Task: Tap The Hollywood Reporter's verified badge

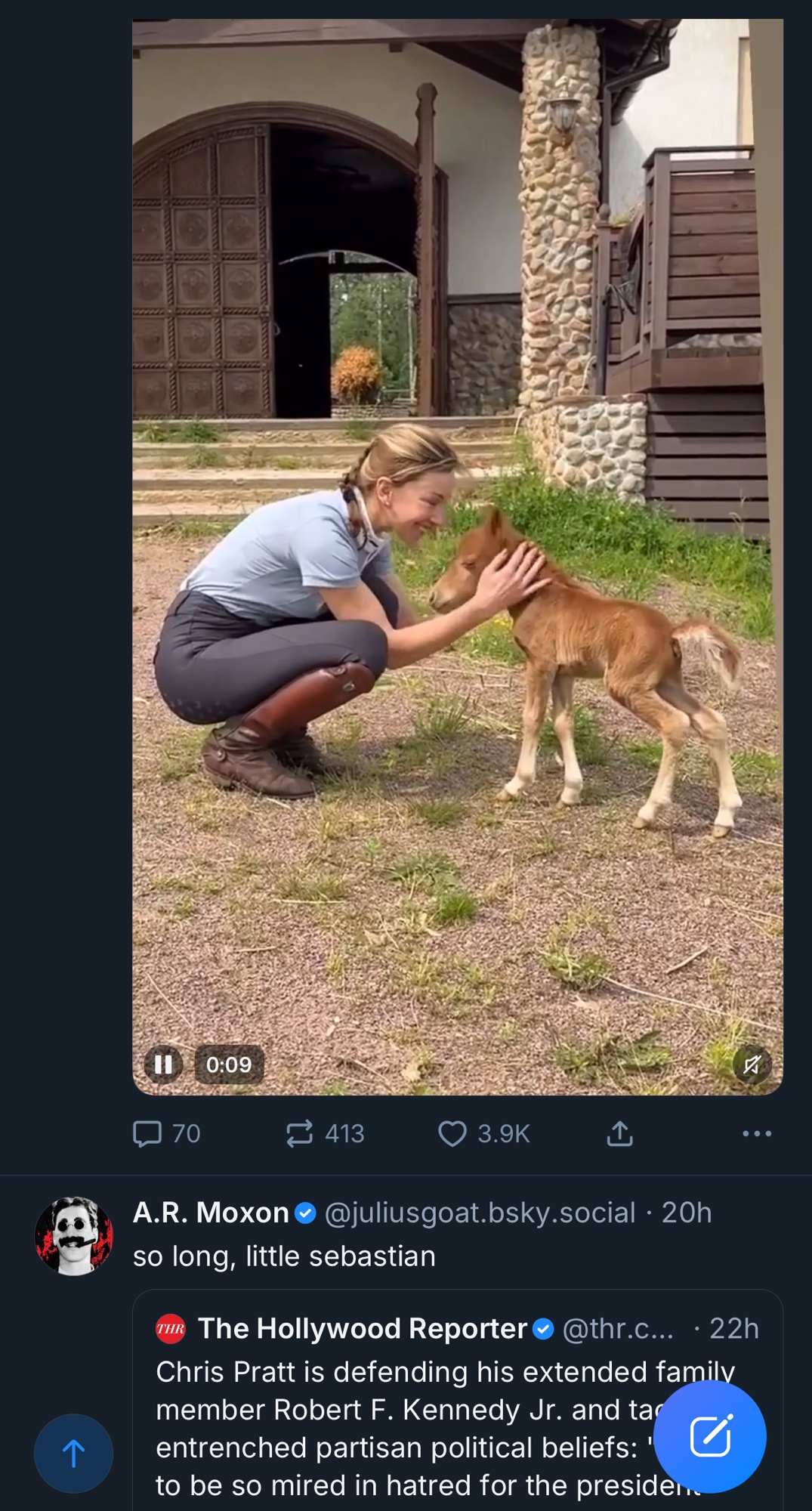Action: click(543, 1329)
